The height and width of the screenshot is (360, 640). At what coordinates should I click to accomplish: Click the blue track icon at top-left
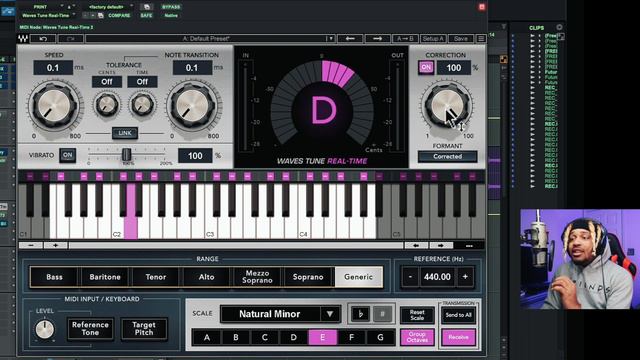coord(8,11)
